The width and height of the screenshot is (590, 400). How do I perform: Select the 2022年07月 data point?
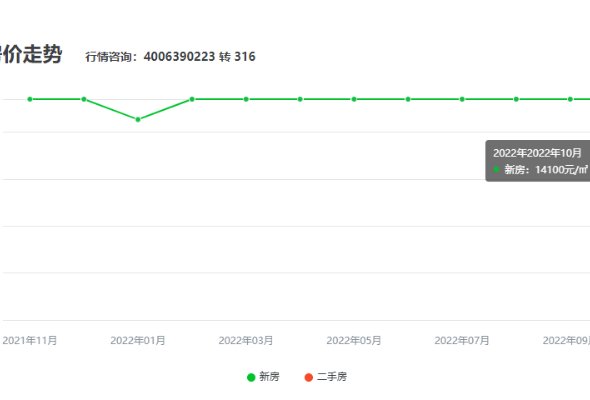tap(462, 99)
